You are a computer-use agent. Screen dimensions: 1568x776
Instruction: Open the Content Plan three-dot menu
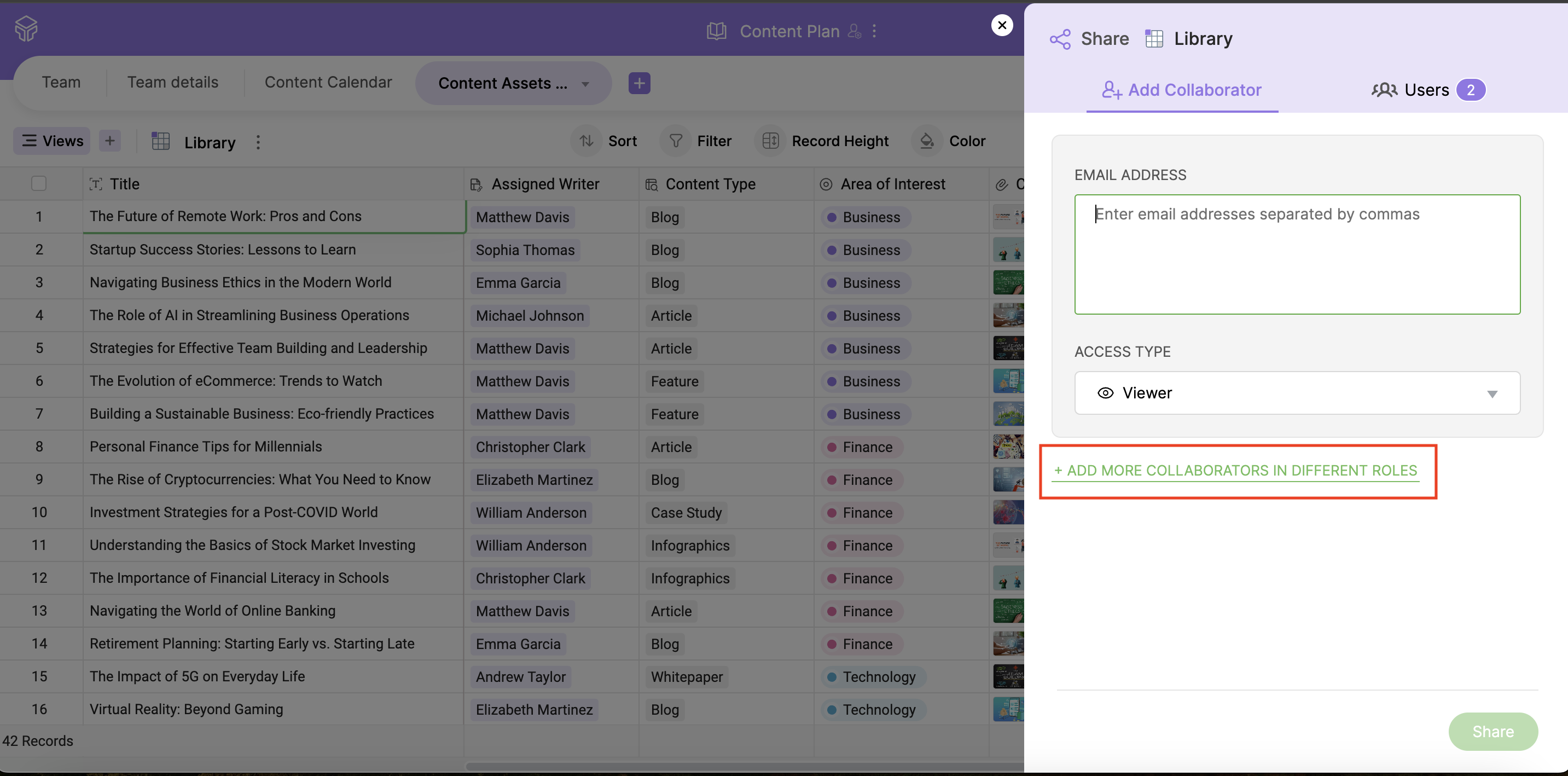click(874, 31)
